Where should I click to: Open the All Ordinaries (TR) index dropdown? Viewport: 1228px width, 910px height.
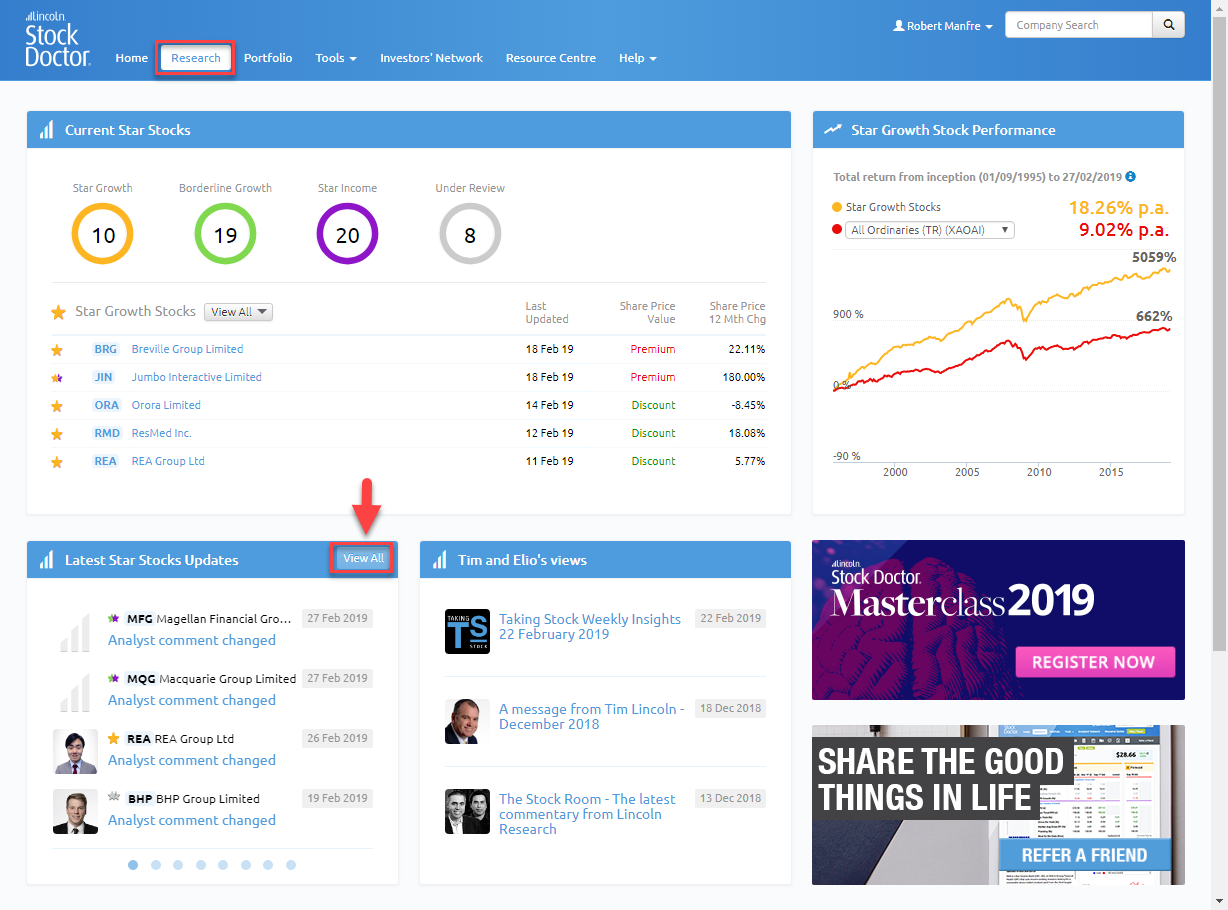tap(930, 230)
